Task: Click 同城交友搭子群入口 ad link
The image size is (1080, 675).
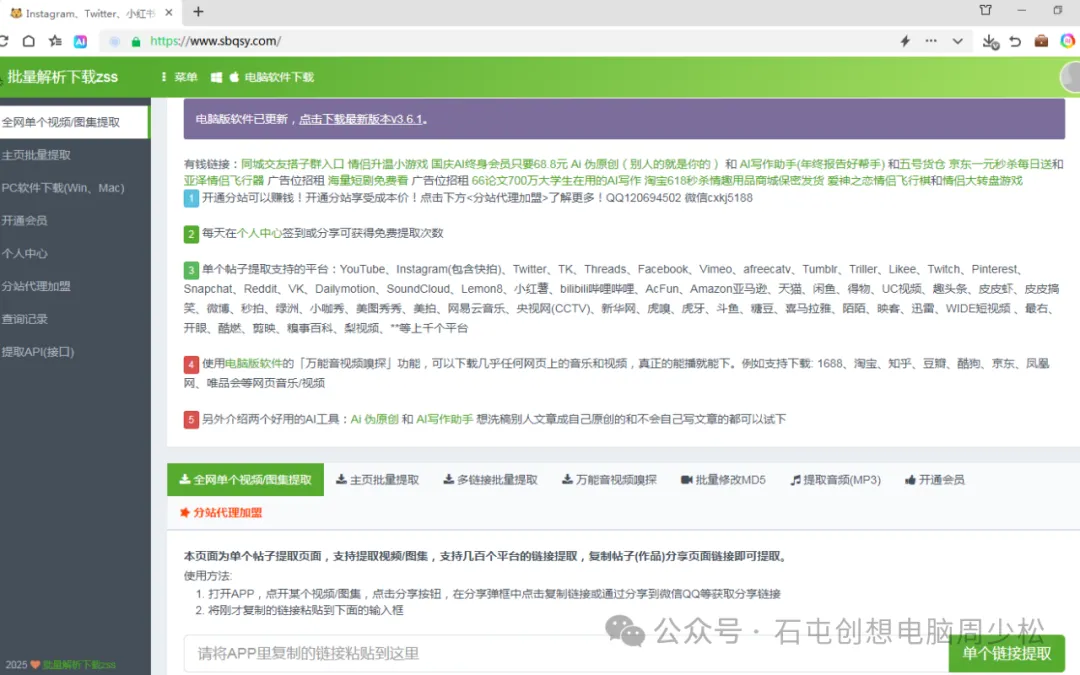Action: point(292,164)
